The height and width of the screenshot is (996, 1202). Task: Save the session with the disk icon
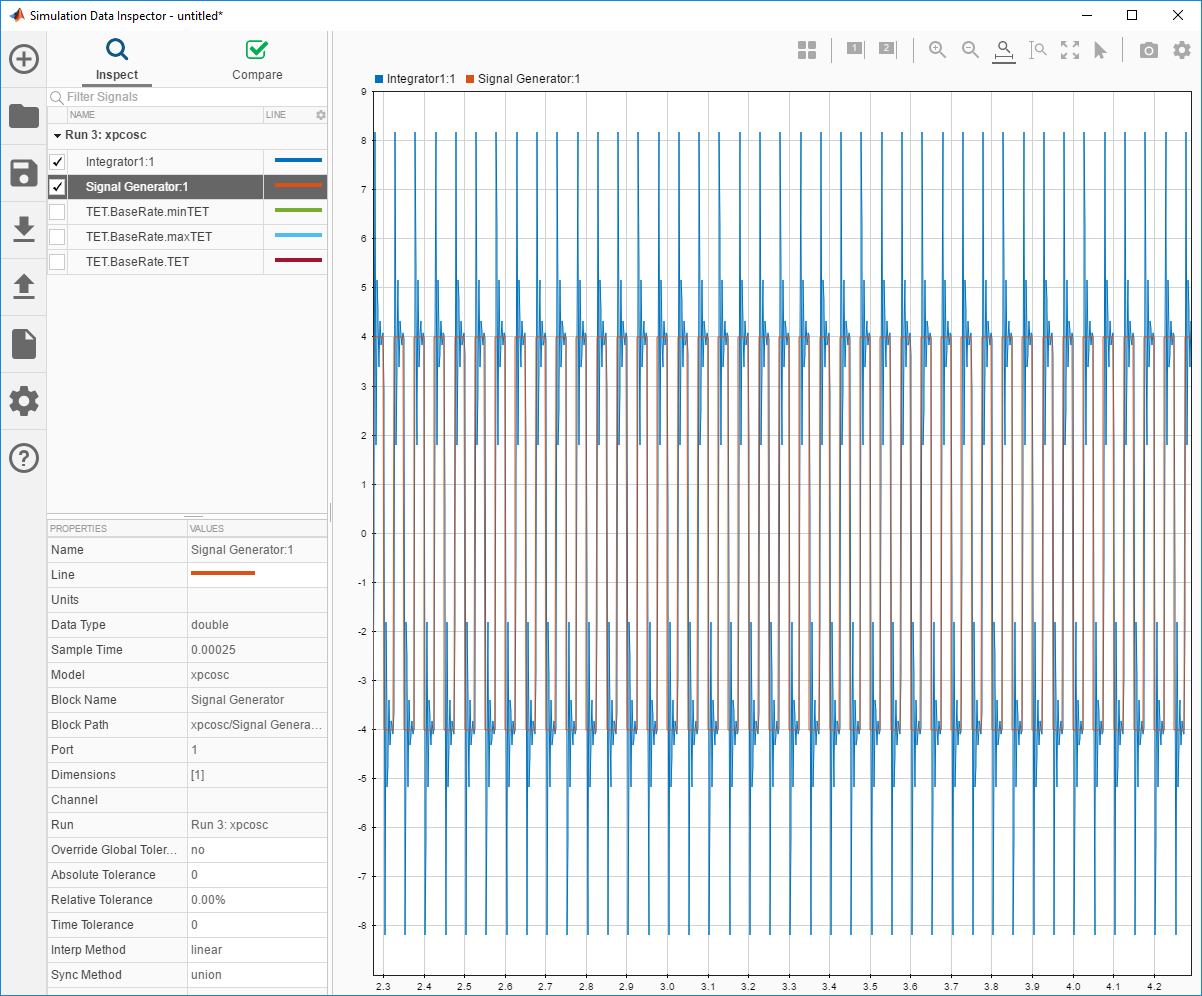point(24,173)
